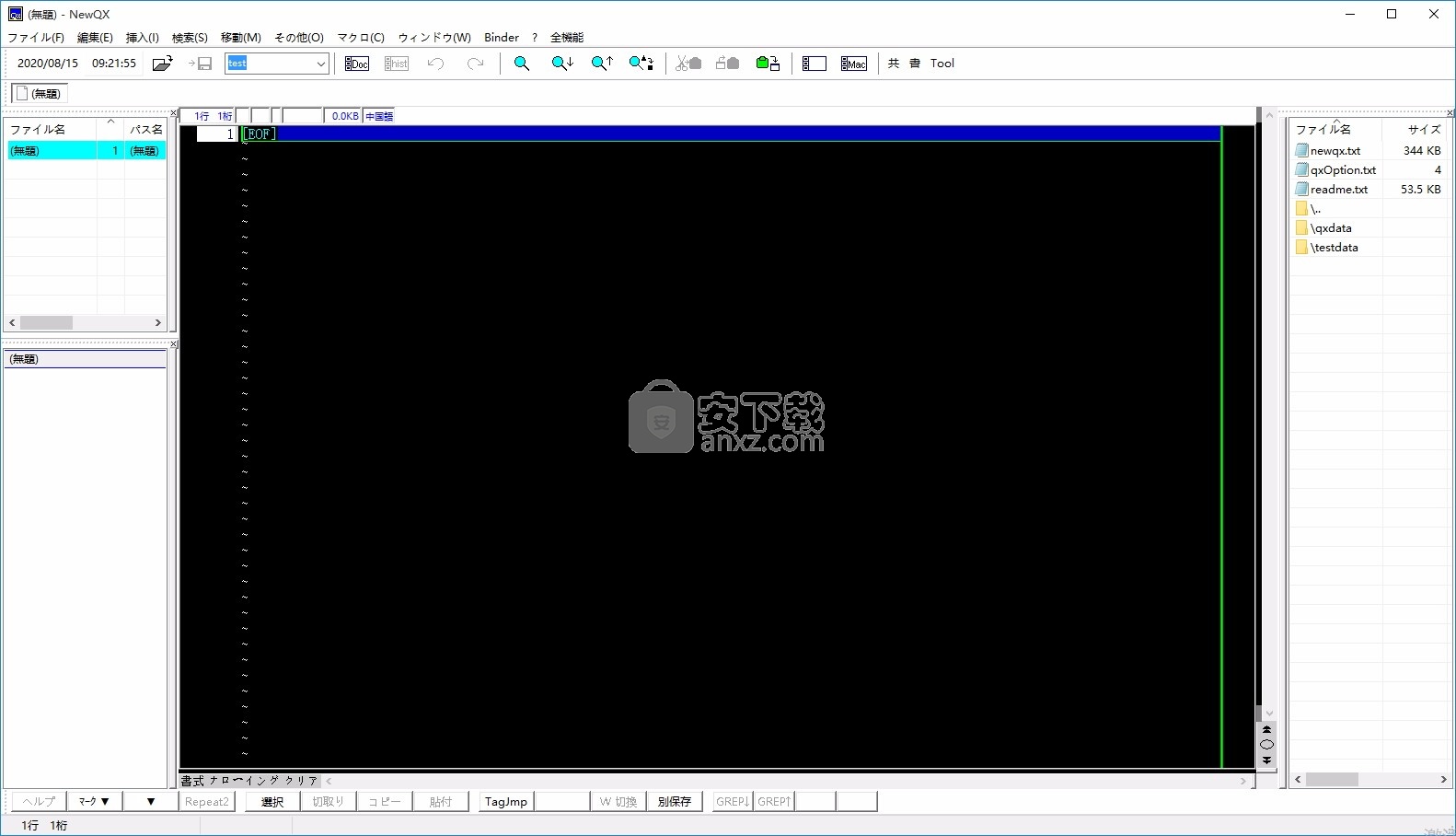Click the 選択 button
This screenshot has height=836, width=1456.
pos(272,801)
